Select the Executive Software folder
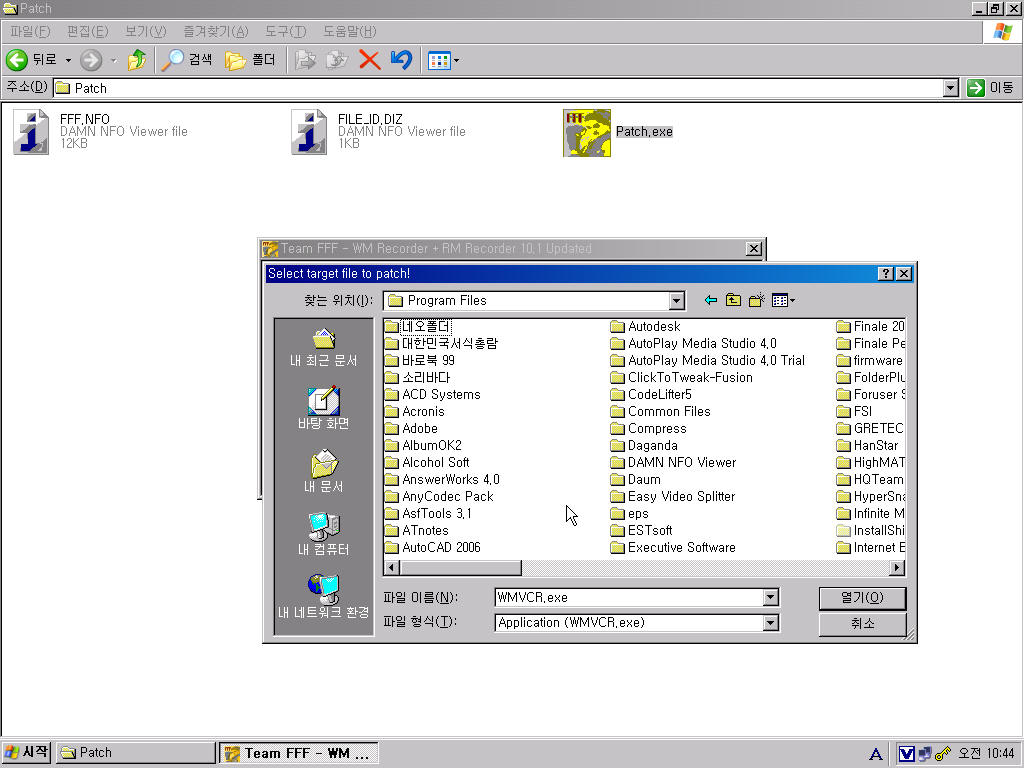The height and width of the screenshot is (768, 1024). click(x=673, y=547)
